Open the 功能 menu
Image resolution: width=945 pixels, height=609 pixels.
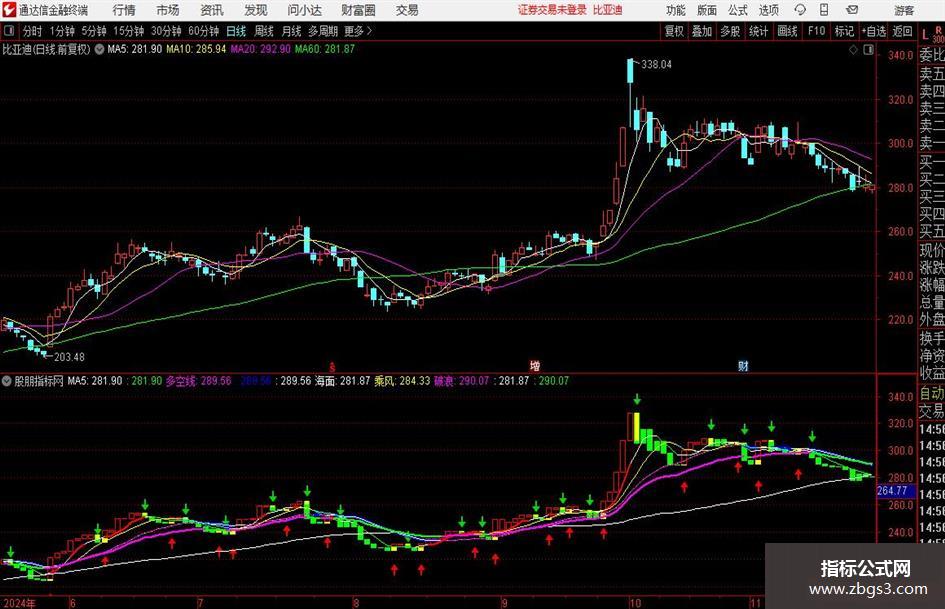[x=676, y=10]
